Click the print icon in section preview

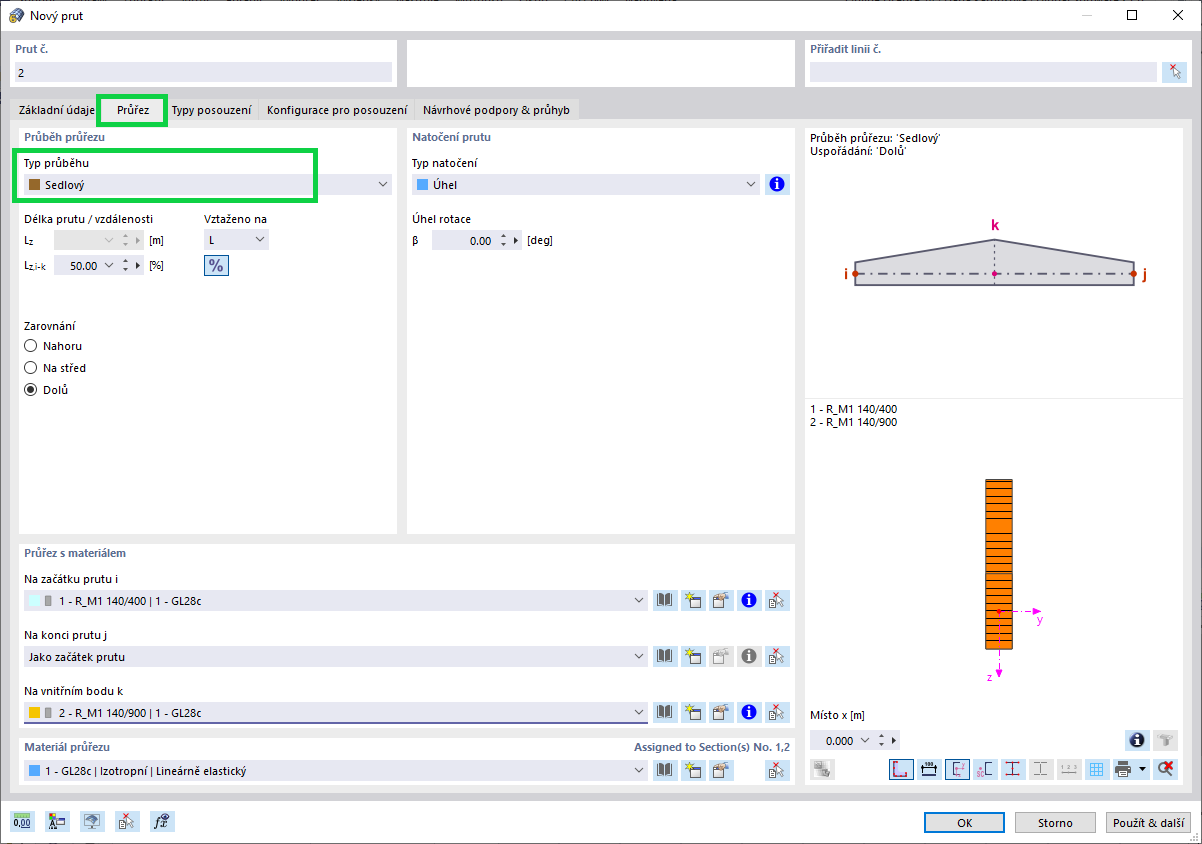1122,770
